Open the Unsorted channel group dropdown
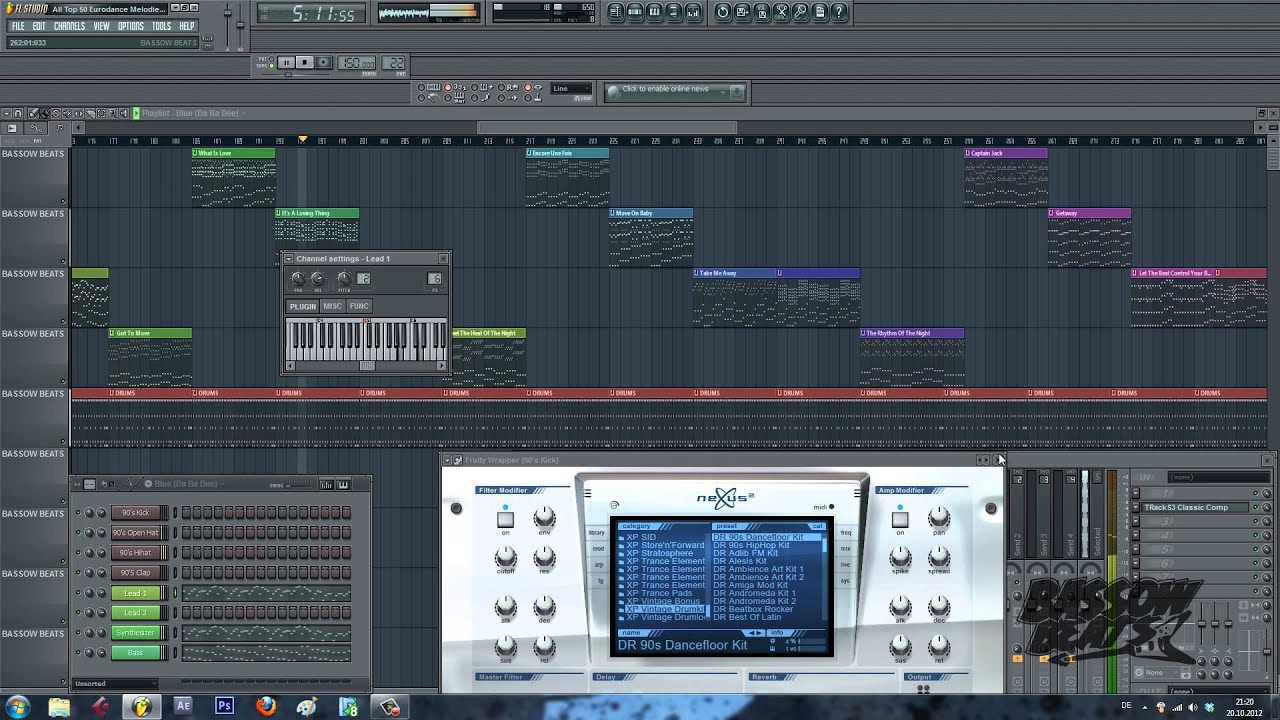Image resolution: width=1280 pixels, height=720 pixels. click(x=117, y=683)
